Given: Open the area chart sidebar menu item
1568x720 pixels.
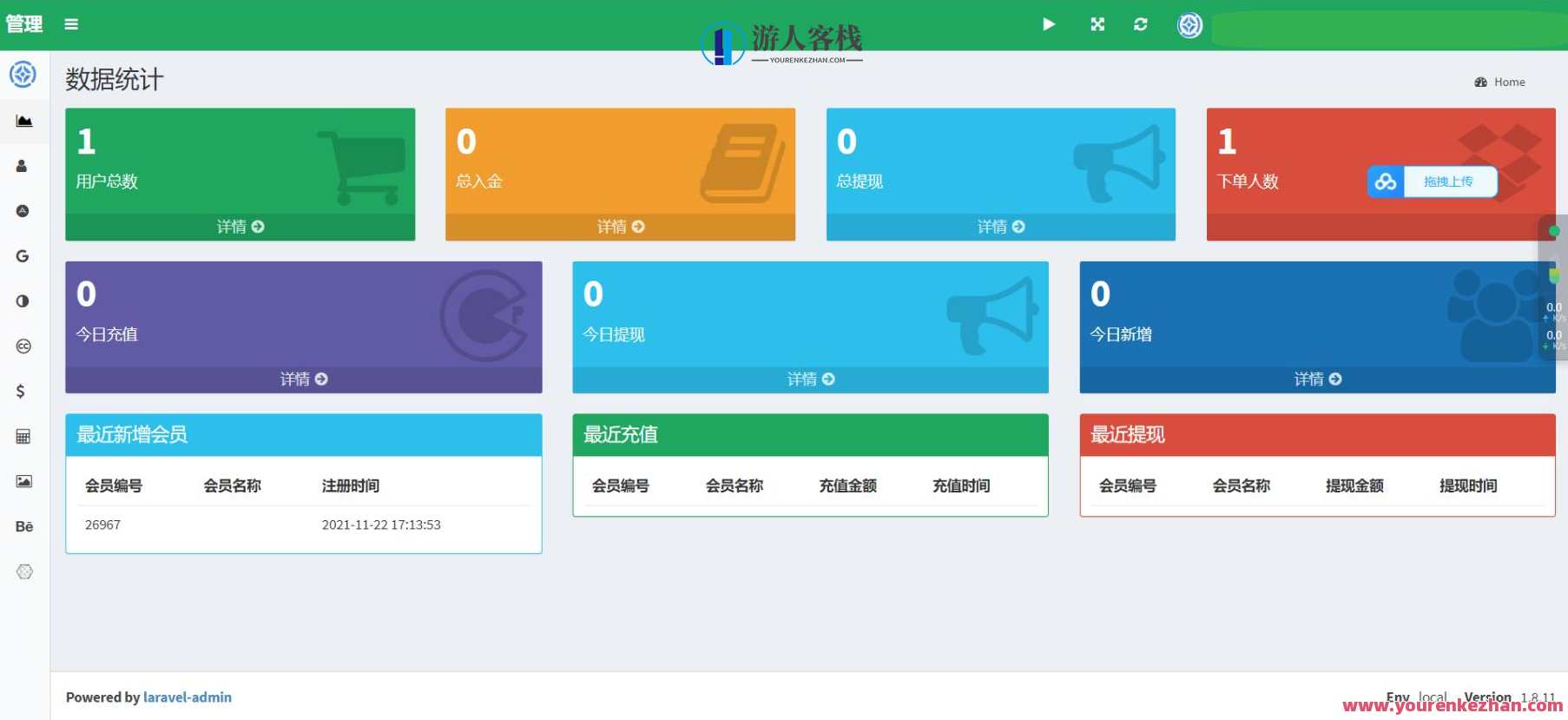Looking at the screenshot, I should pyautogui.click(x=24, y=121).
